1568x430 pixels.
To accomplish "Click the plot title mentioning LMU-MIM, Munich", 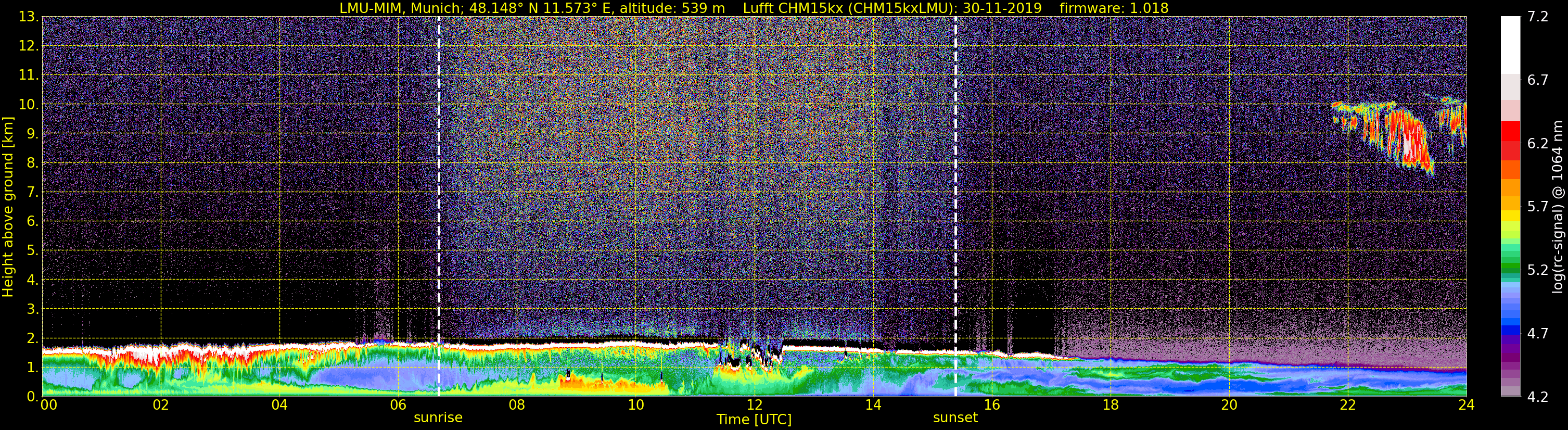I will click(x=754, y=8).
